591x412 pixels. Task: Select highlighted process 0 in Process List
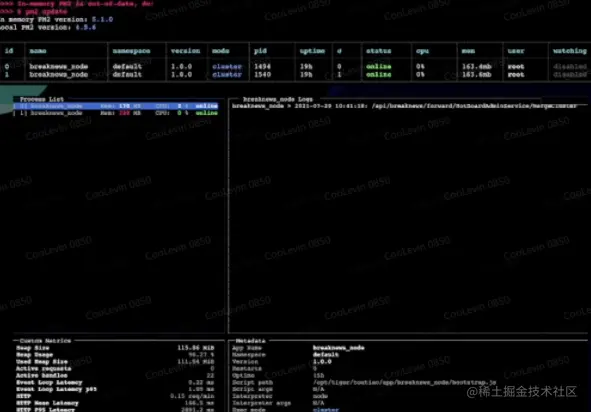116,106
